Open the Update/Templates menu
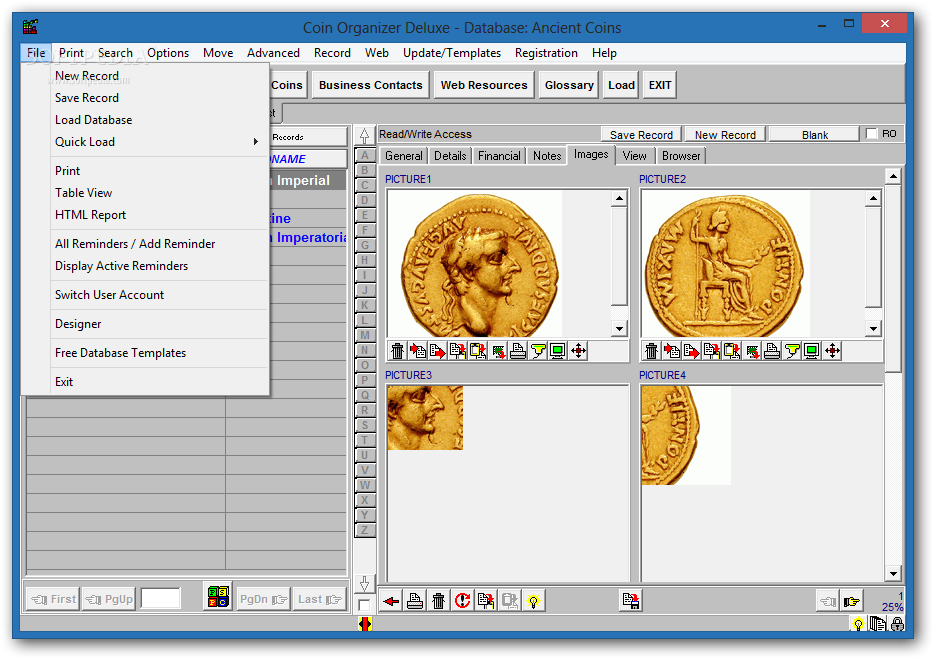934x659 pixels. click(x=452, y=53)
